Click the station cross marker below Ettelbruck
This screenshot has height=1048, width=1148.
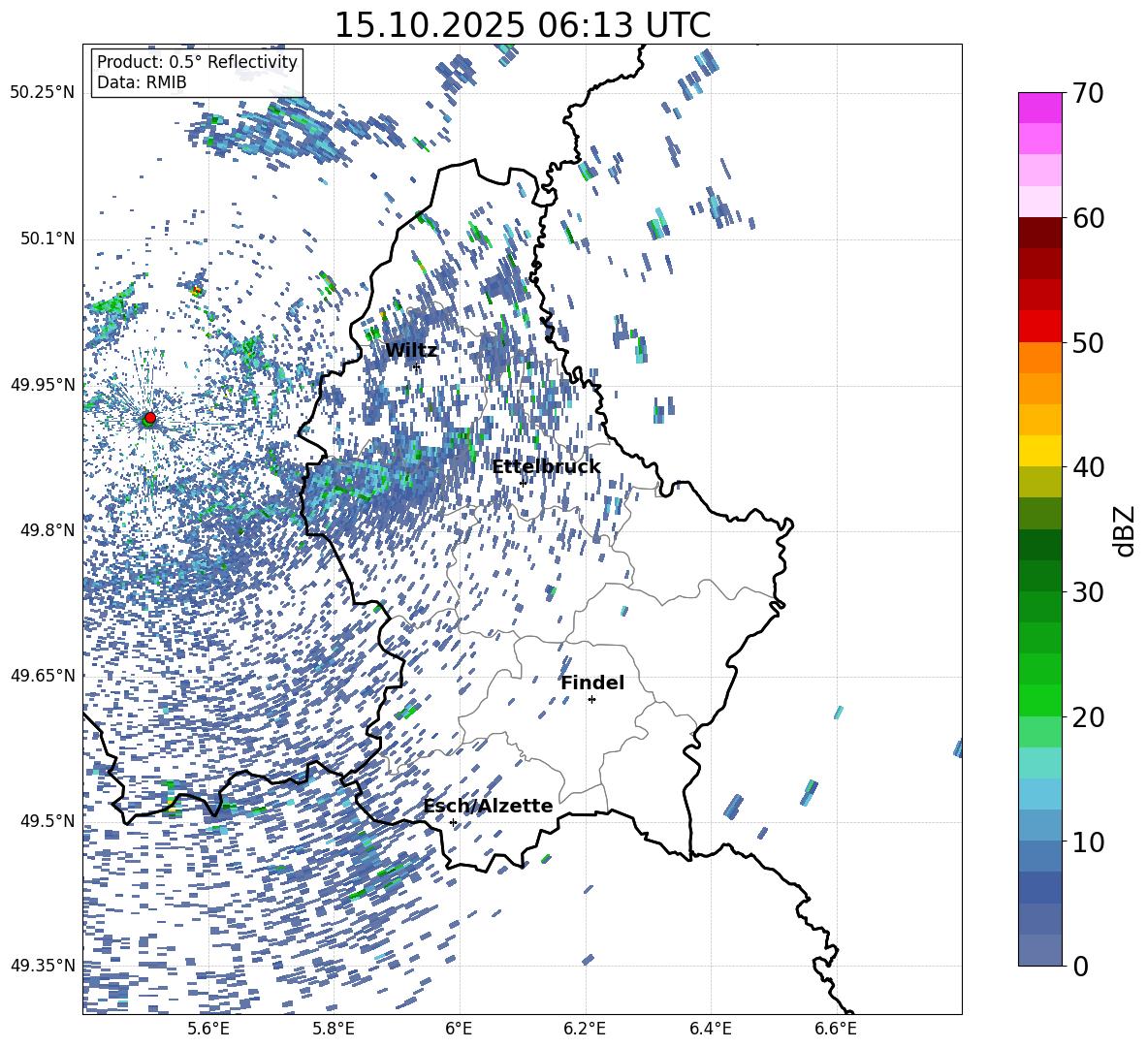[523, 482]
